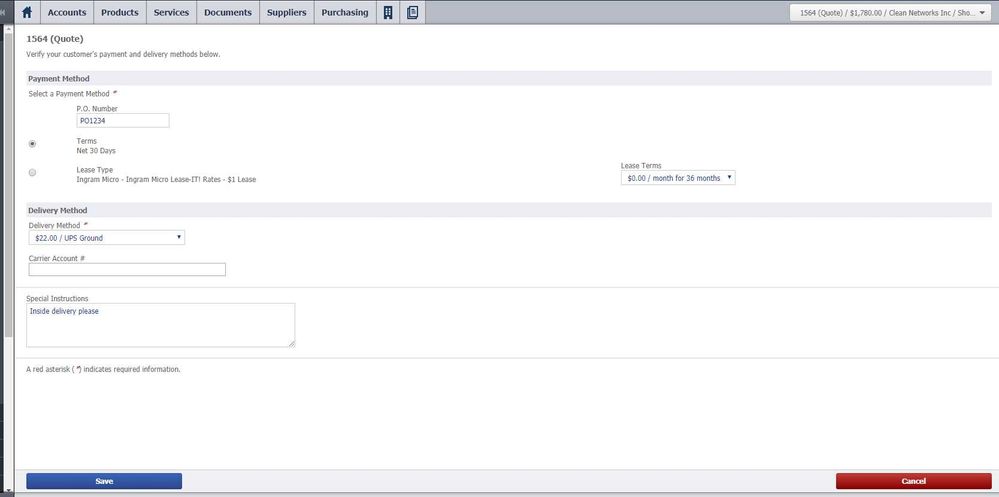Open the Purchasing menu
Image resolution: width=999 pixels, height=497 pixels.
point(345,12)
